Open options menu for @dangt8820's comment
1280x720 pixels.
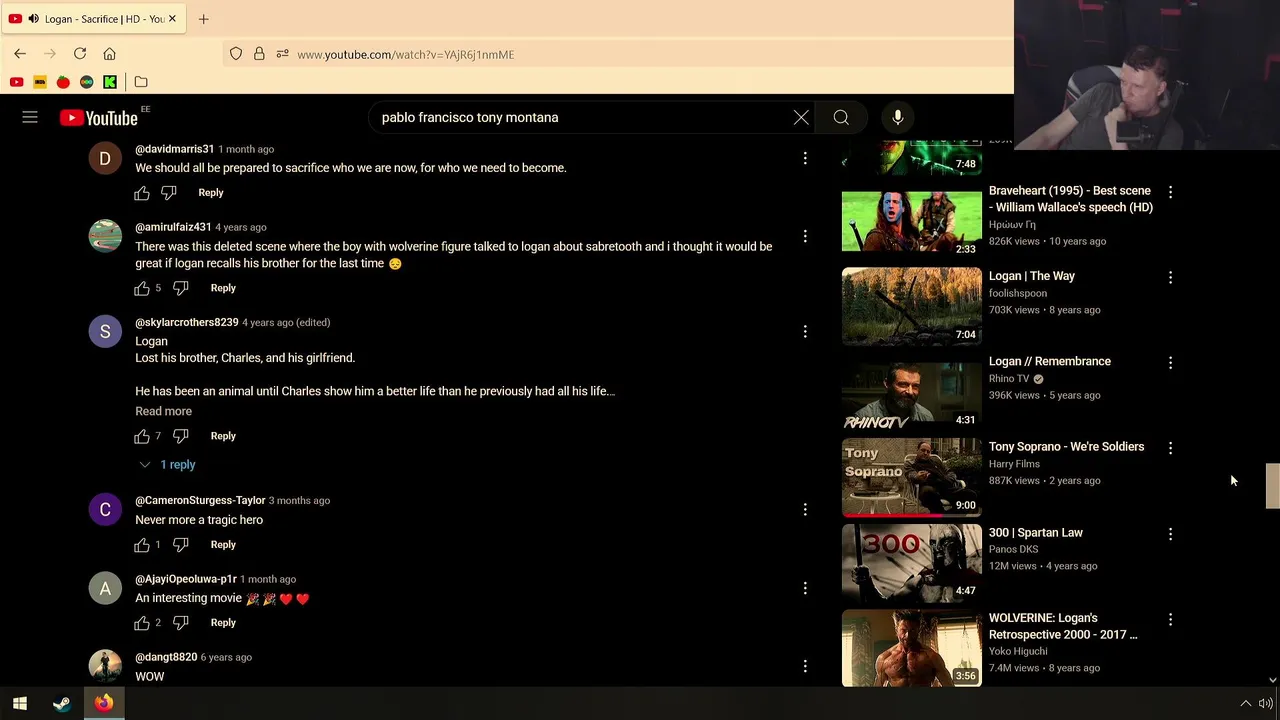click(805, 666)
